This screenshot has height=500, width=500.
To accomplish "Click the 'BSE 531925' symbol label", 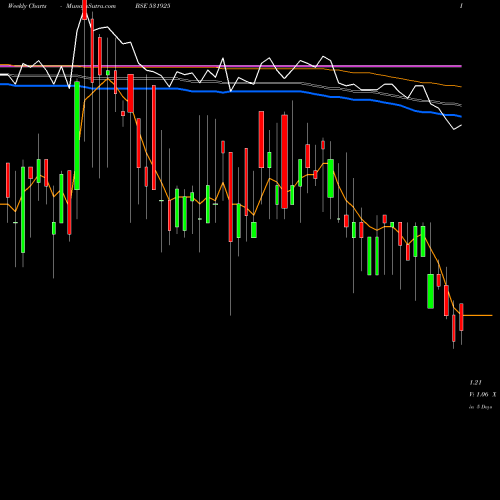I will tap(153, 6).
